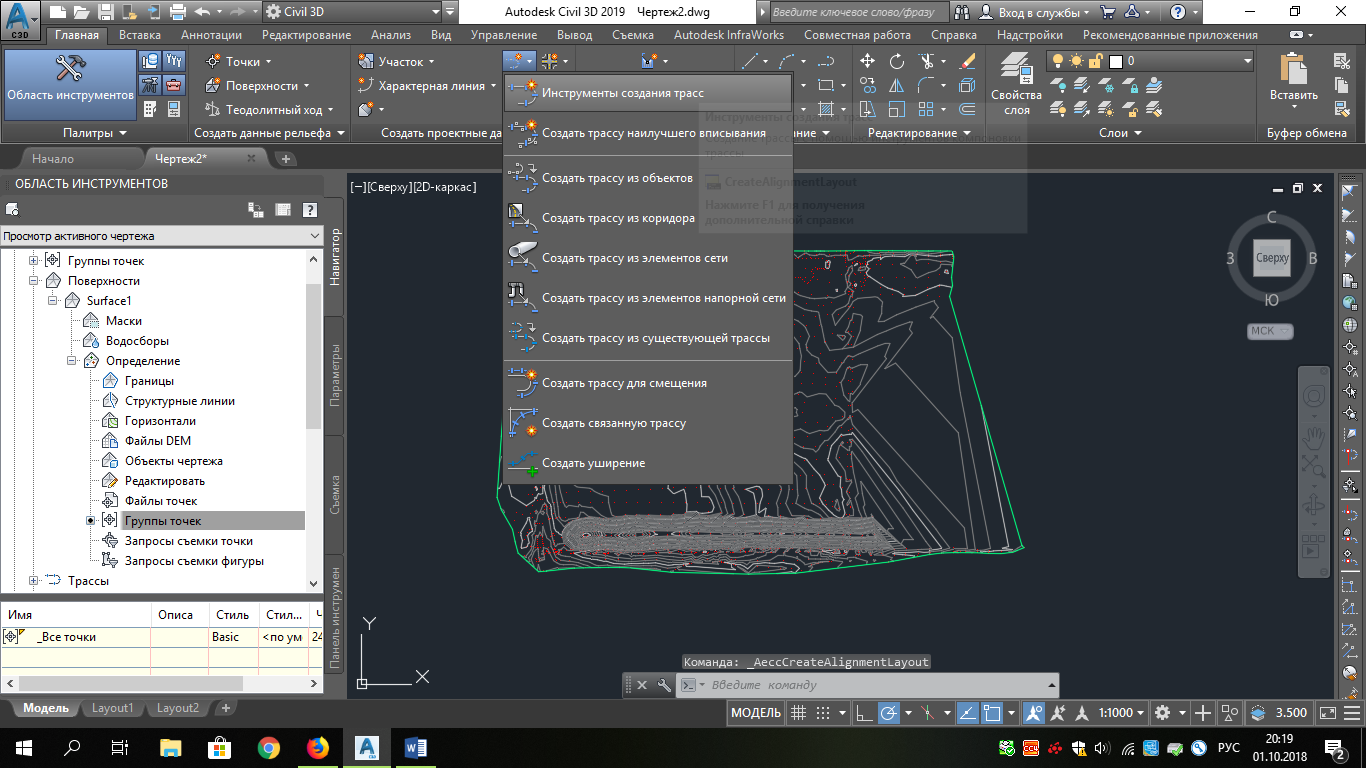This screenshot has width=1366, height=768.
Task: Click the МОДЕЛЬ status bar button
Action: [756, 713]
